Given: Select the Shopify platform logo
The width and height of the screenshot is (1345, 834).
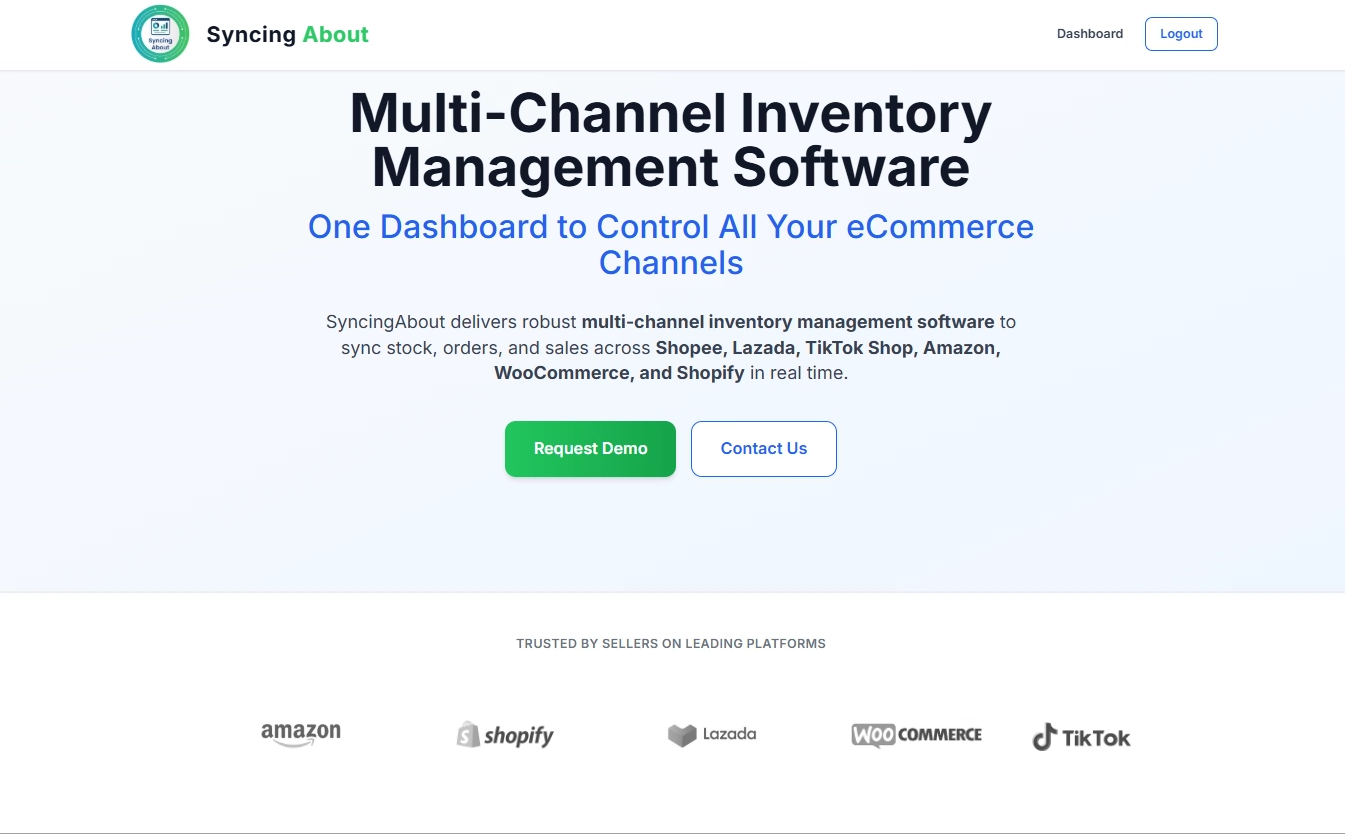Looking at the screenshot, I should pos(505,736).
